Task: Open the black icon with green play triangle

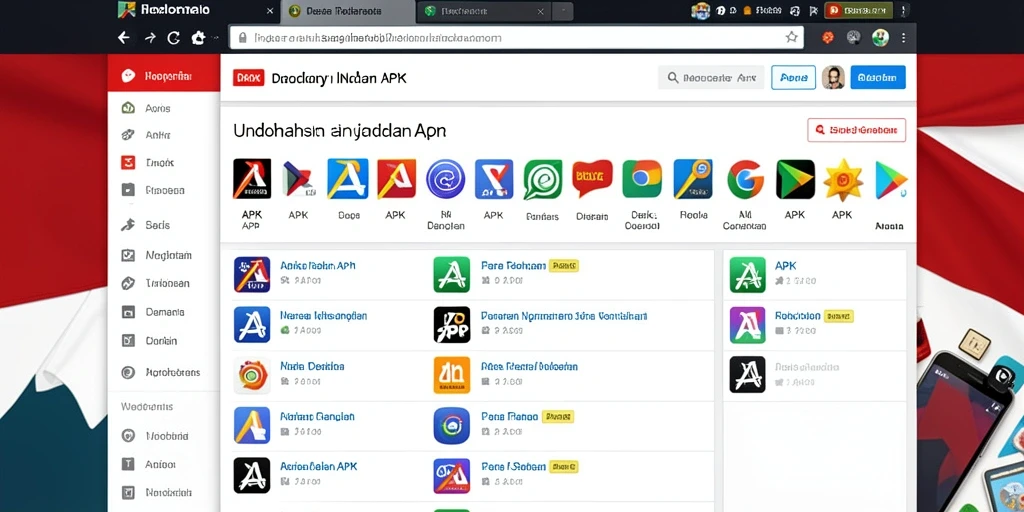Action: coord(795,179)
